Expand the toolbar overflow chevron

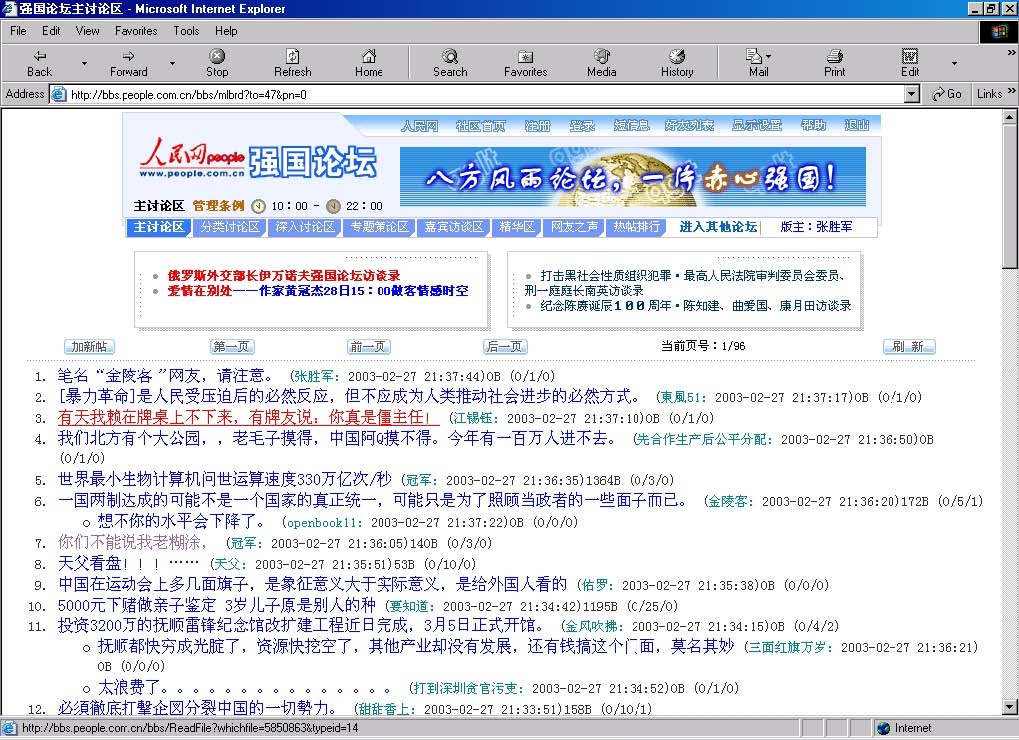click(1011, 53)
